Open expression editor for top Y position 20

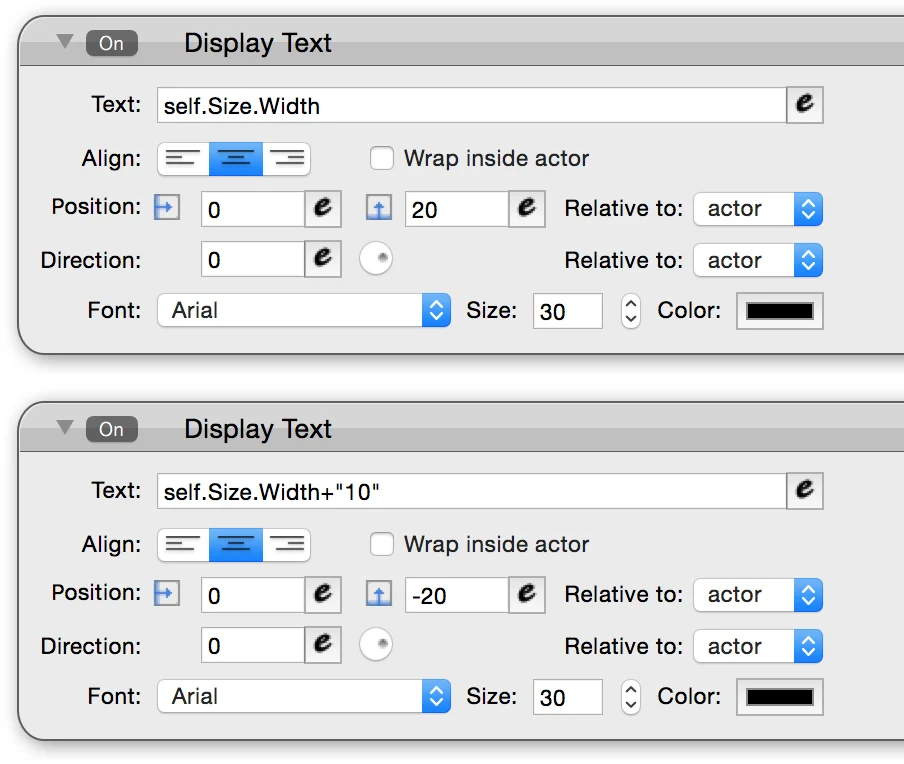pyautogui.click(x=527, y=209)
